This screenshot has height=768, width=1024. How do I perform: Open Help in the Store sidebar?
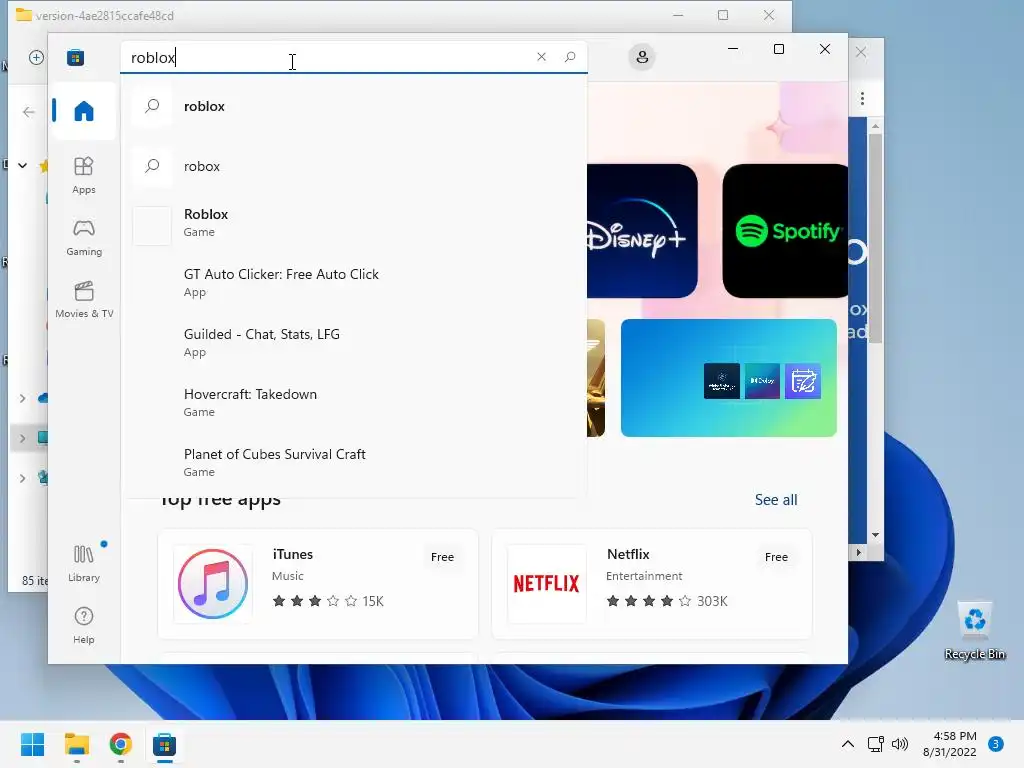click(84, 625)
